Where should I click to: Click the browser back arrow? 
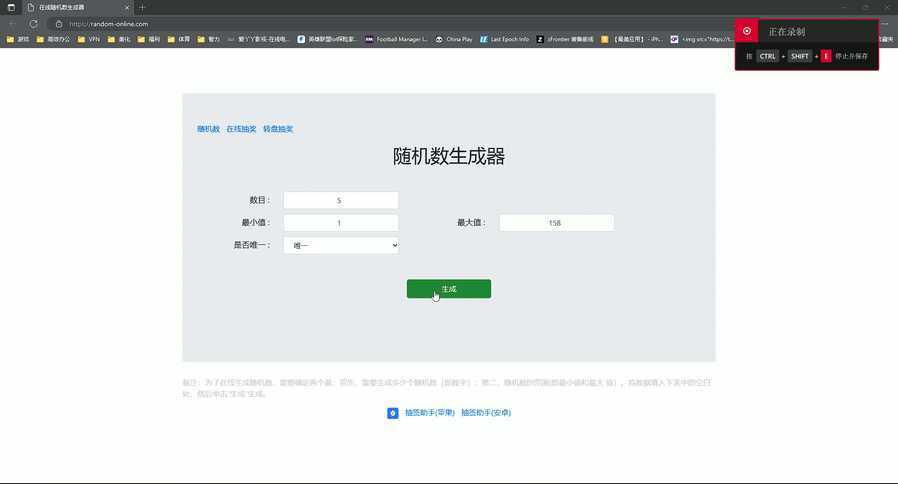13,23
